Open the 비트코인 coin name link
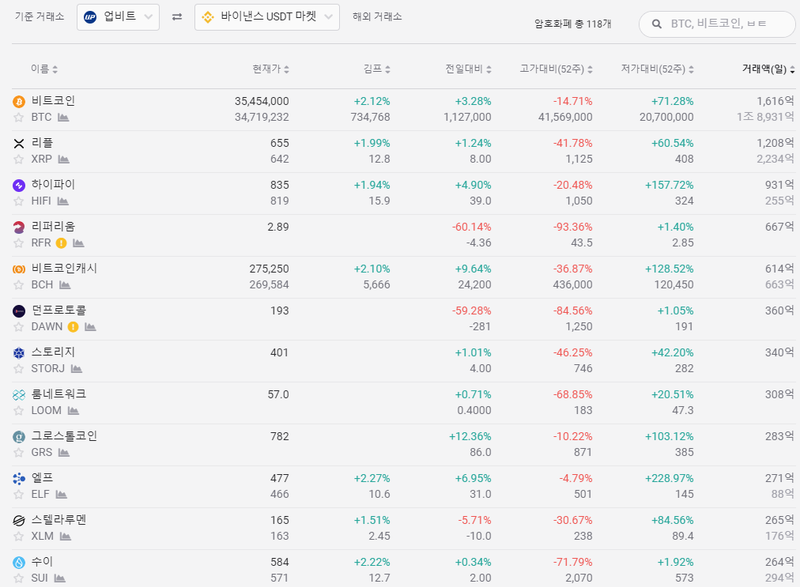 click(53, 101)
